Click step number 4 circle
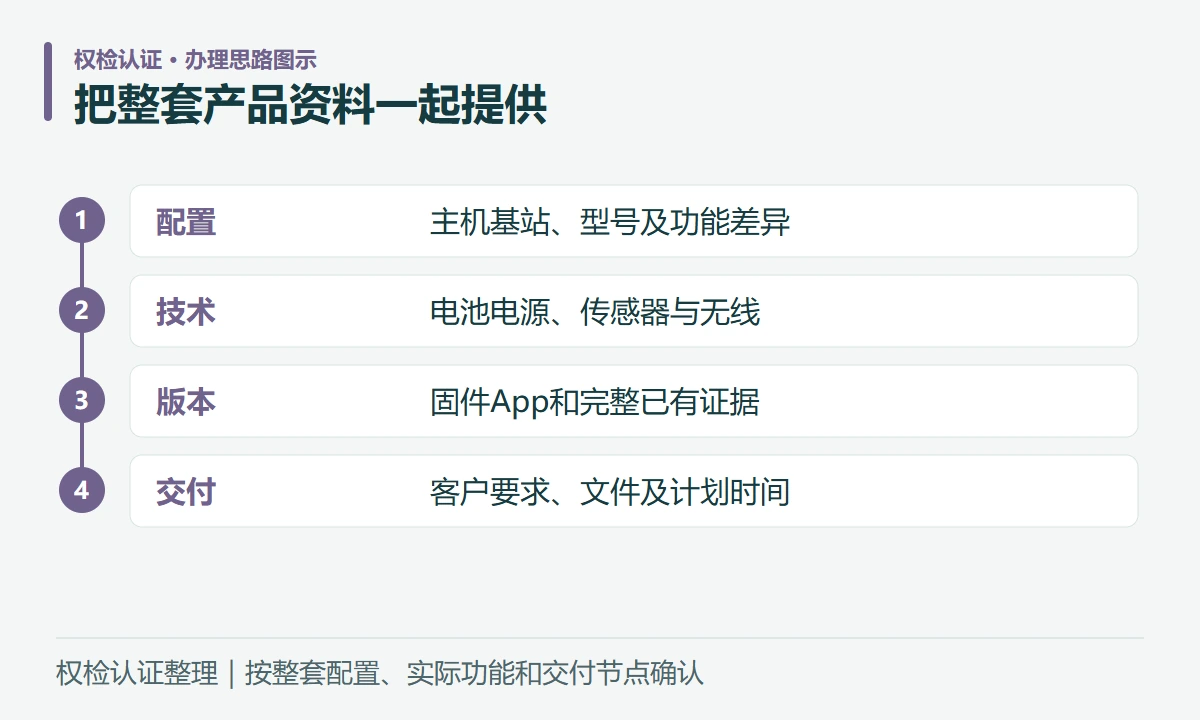1200x720 pixels. (82, 491)
